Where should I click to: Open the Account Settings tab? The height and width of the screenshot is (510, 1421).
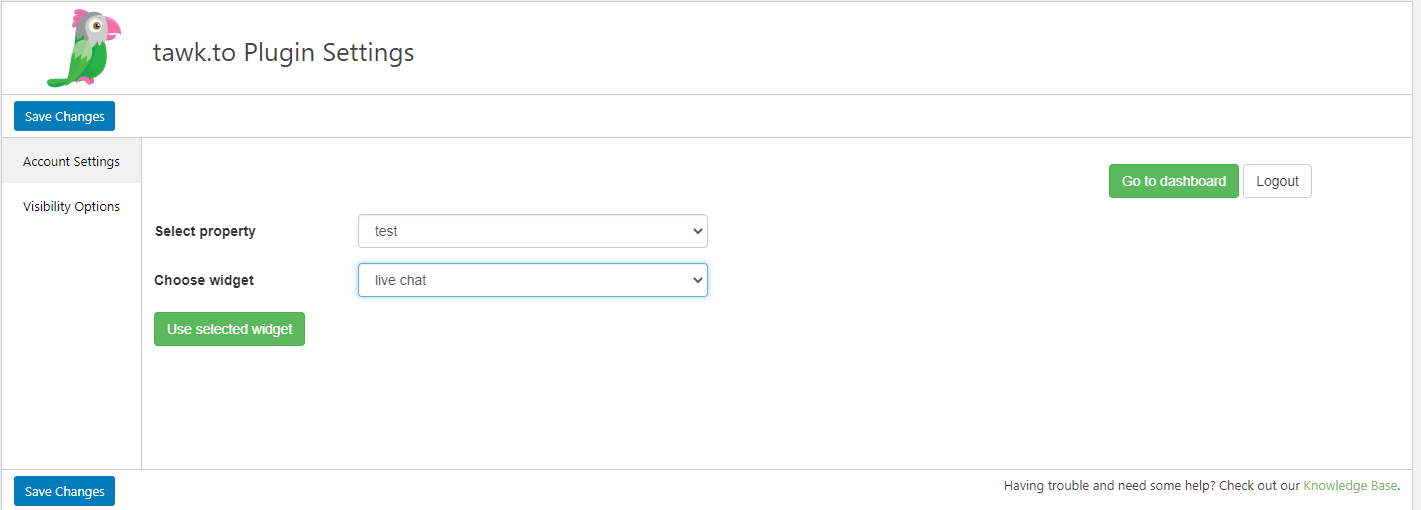[x=71, y=161]
